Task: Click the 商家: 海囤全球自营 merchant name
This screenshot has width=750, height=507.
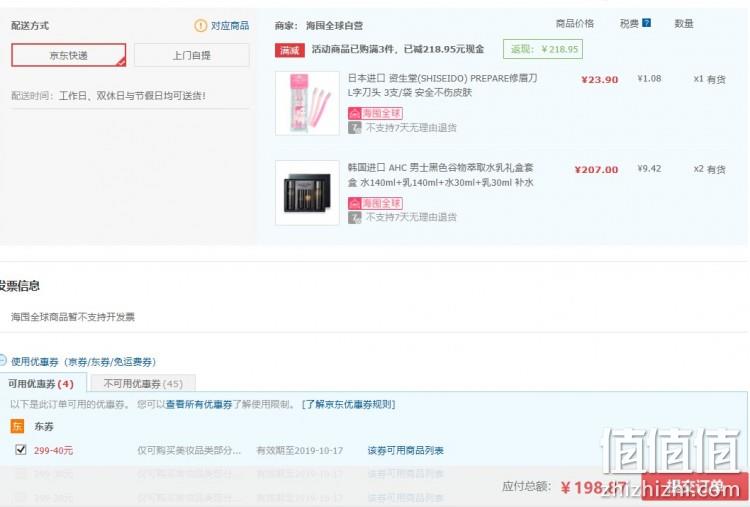Action: (x=319, y=26)
